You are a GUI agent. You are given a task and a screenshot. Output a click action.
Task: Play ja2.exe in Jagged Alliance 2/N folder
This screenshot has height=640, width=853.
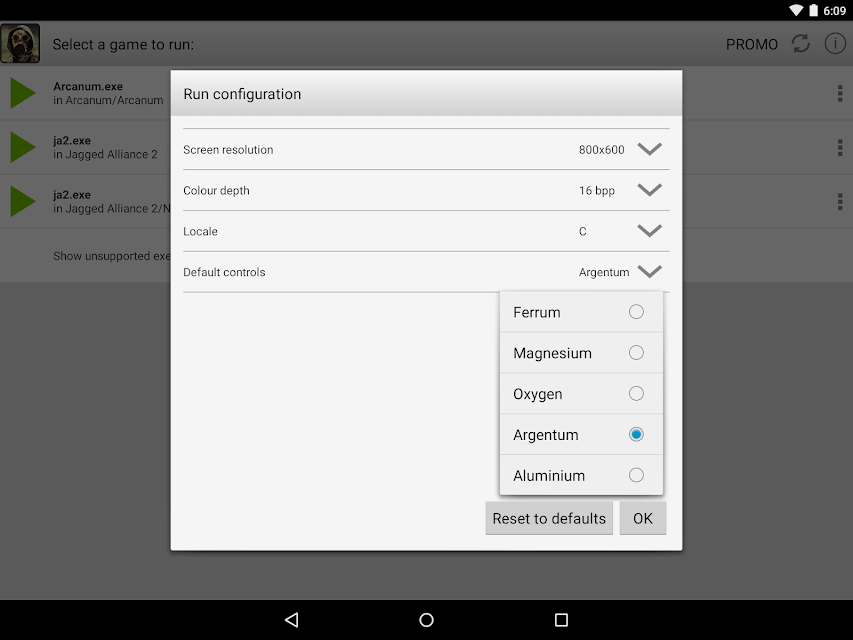(x=23, y=201)
